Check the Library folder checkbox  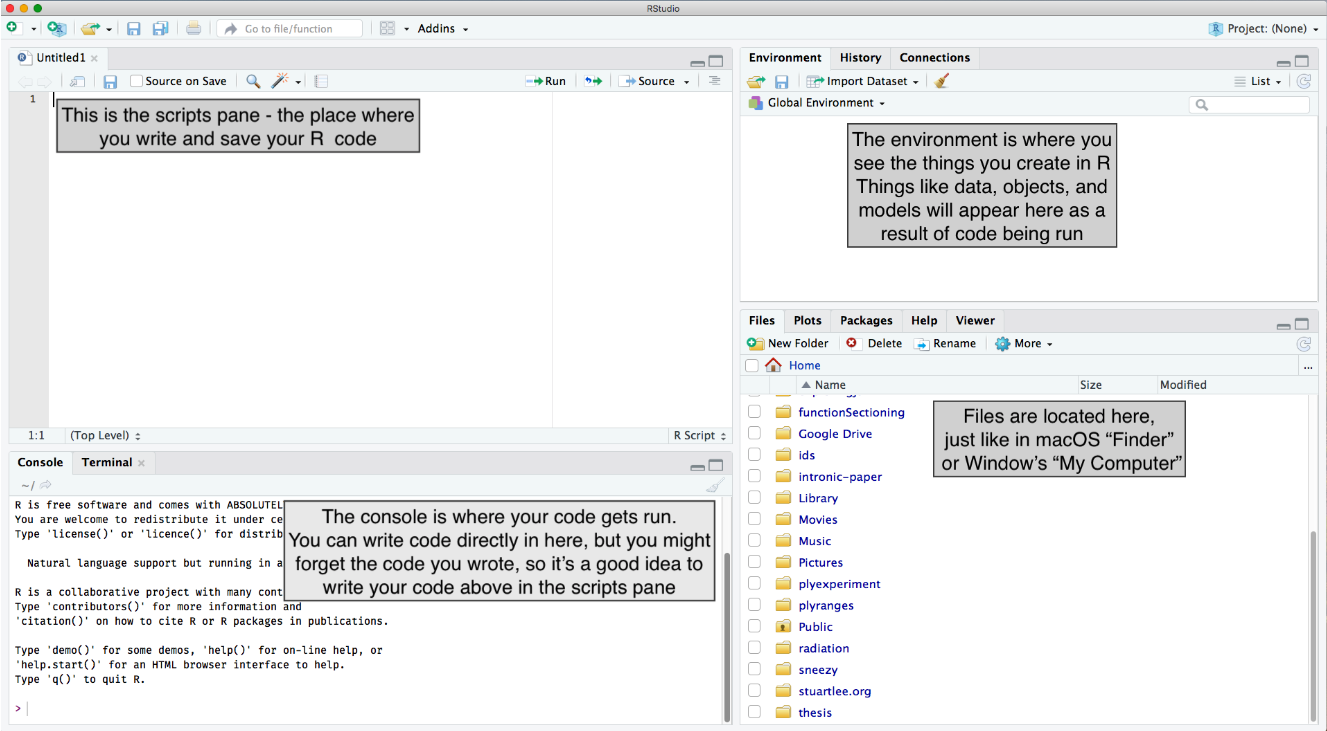pos(755,498)
